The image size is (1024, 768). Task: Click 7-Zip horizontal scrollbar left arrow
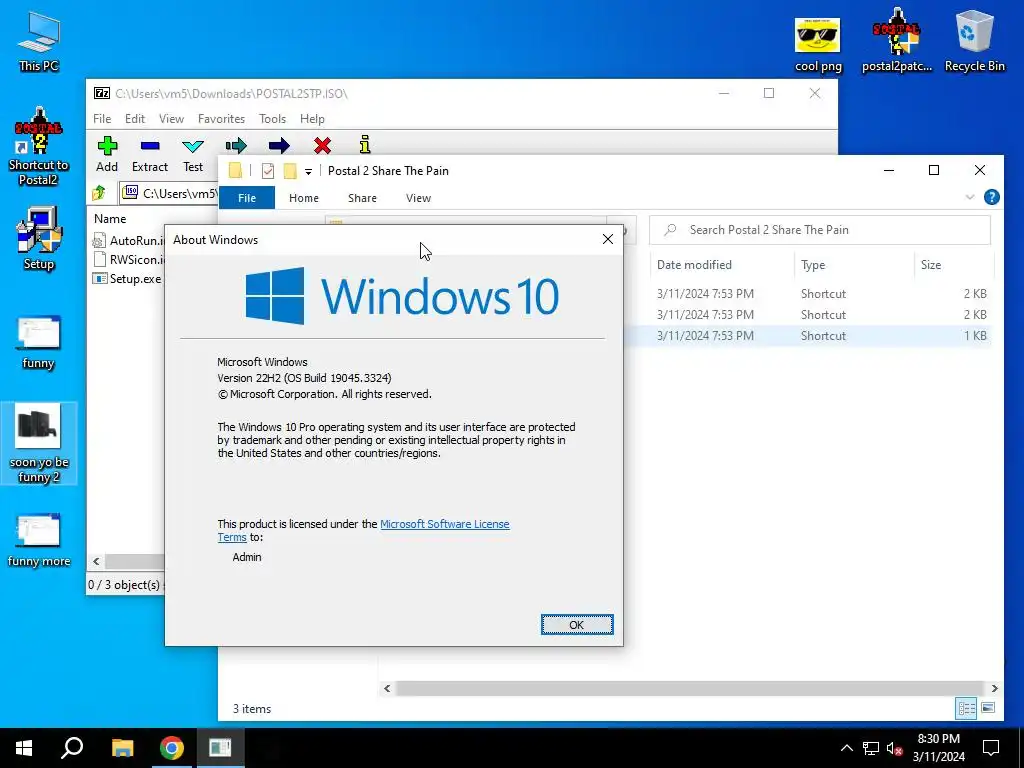(x=96, y=561)
